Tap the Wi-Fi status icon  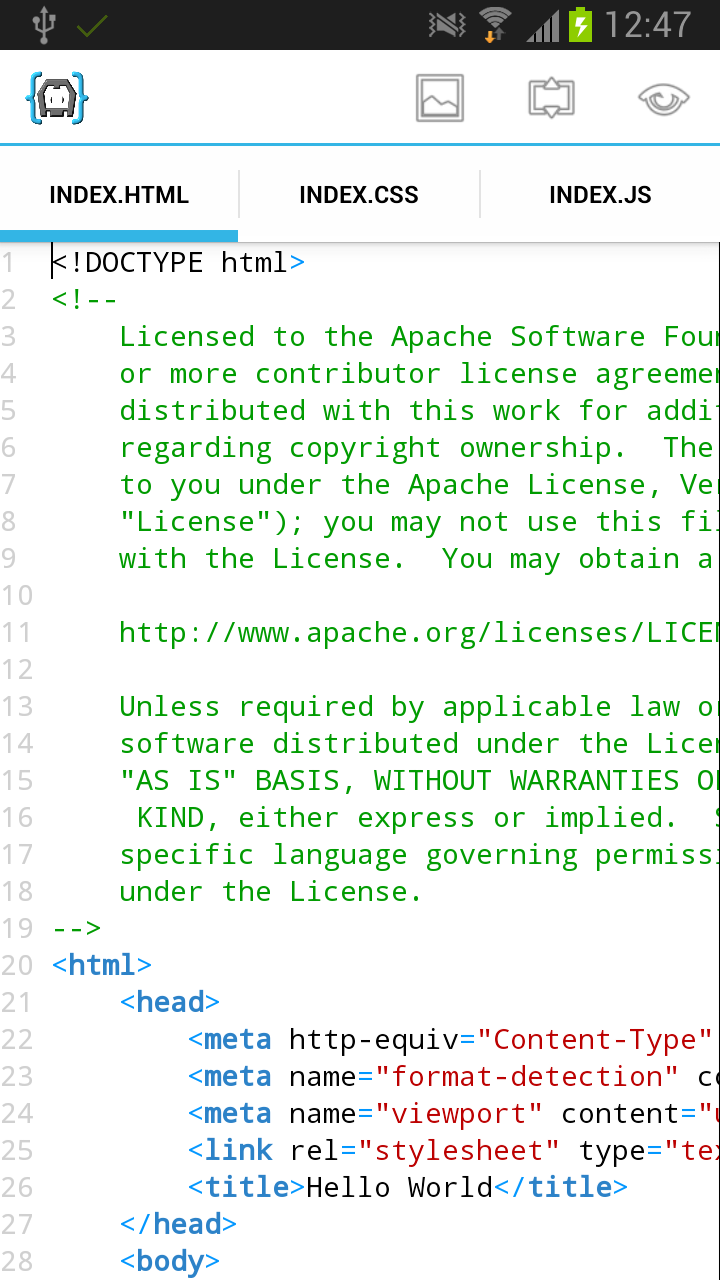[x=495, y=25]
